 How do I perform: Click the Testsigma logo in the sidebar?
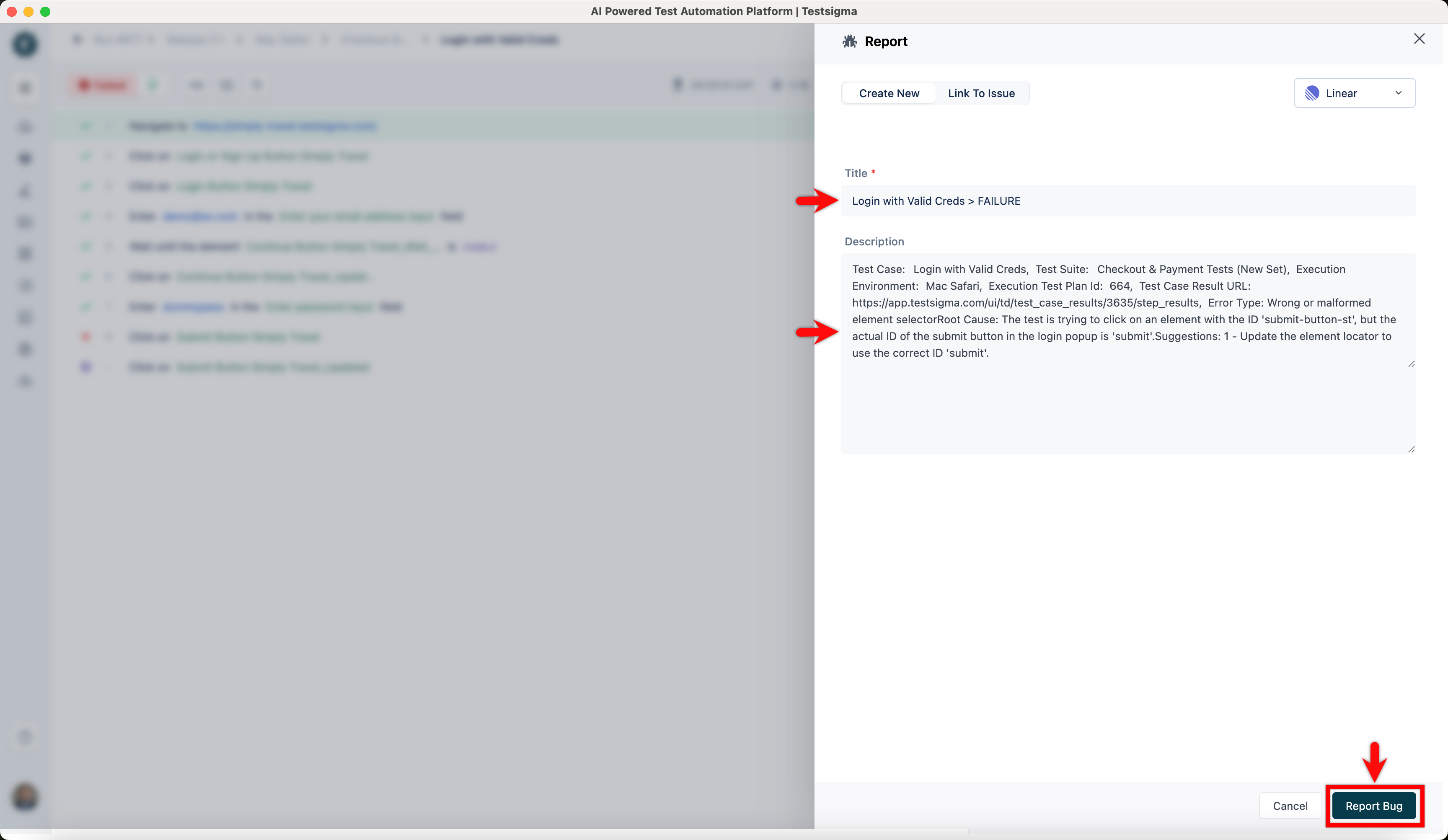[x=25, y=44]
